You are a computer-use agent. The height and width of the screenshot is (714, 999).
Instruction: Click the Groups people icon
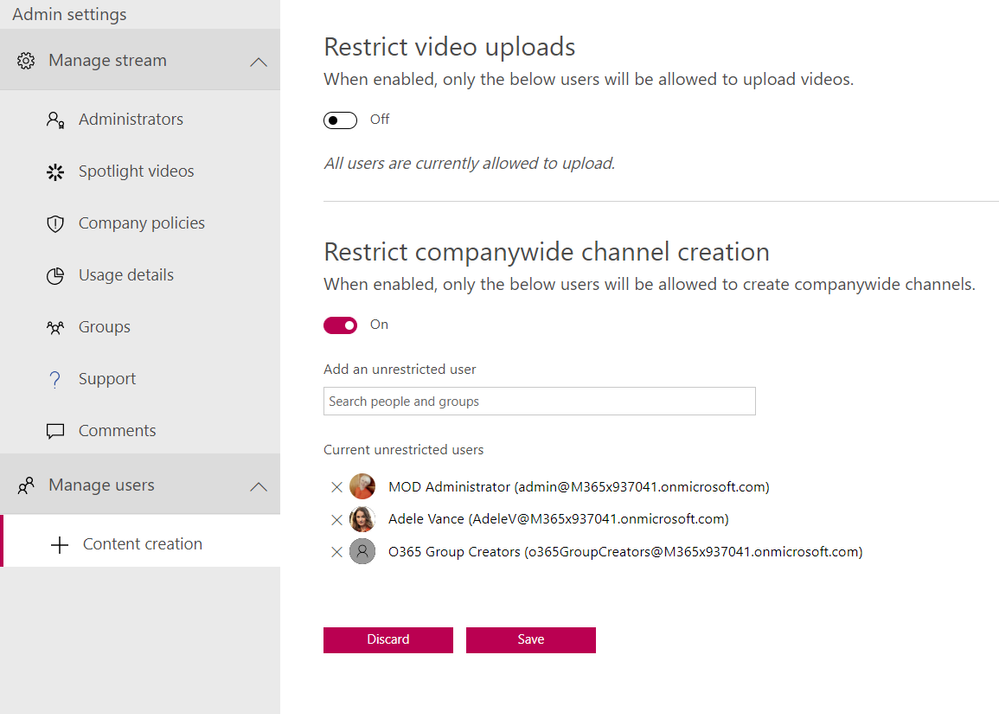(55, 327)
